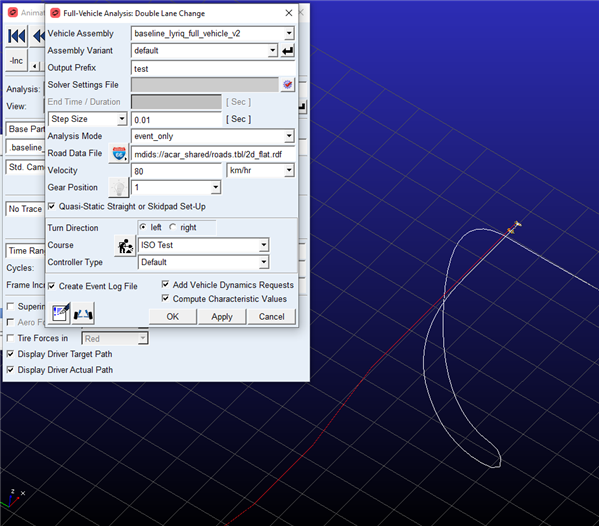Click the Apply button
The height and width of the screenshot is (526, 599).
click(x=222, y=317)
